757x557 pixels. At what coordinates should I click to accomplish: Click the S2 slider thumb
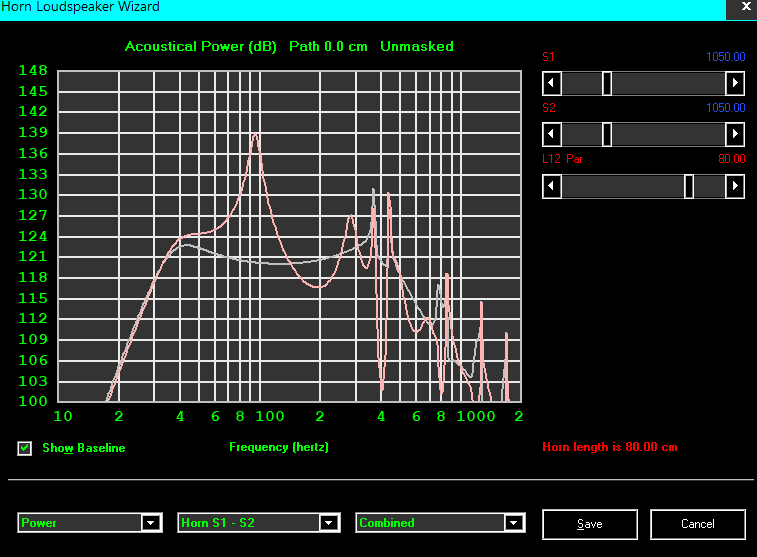pos(607,134)
